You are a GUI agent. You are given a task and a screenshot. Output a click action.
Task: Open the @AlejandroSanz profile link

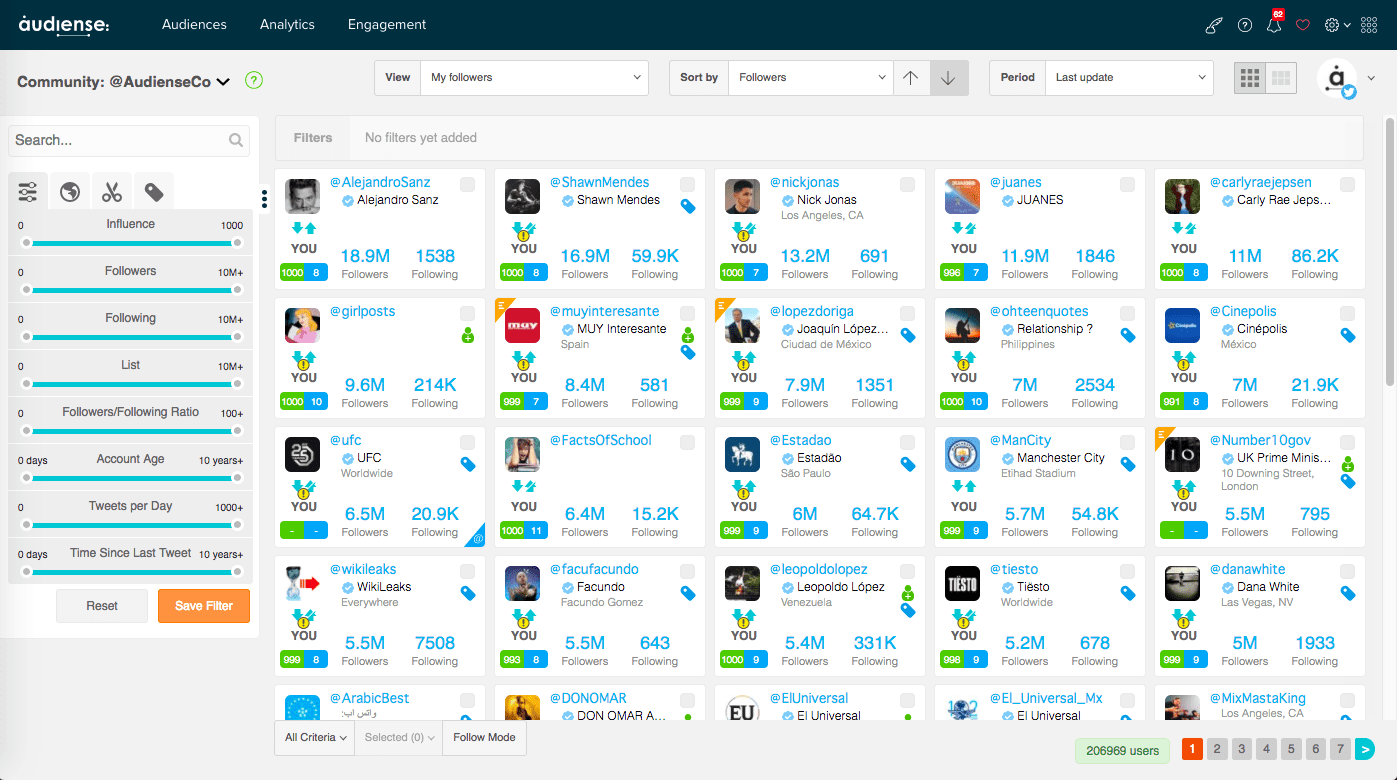point(380,182)
